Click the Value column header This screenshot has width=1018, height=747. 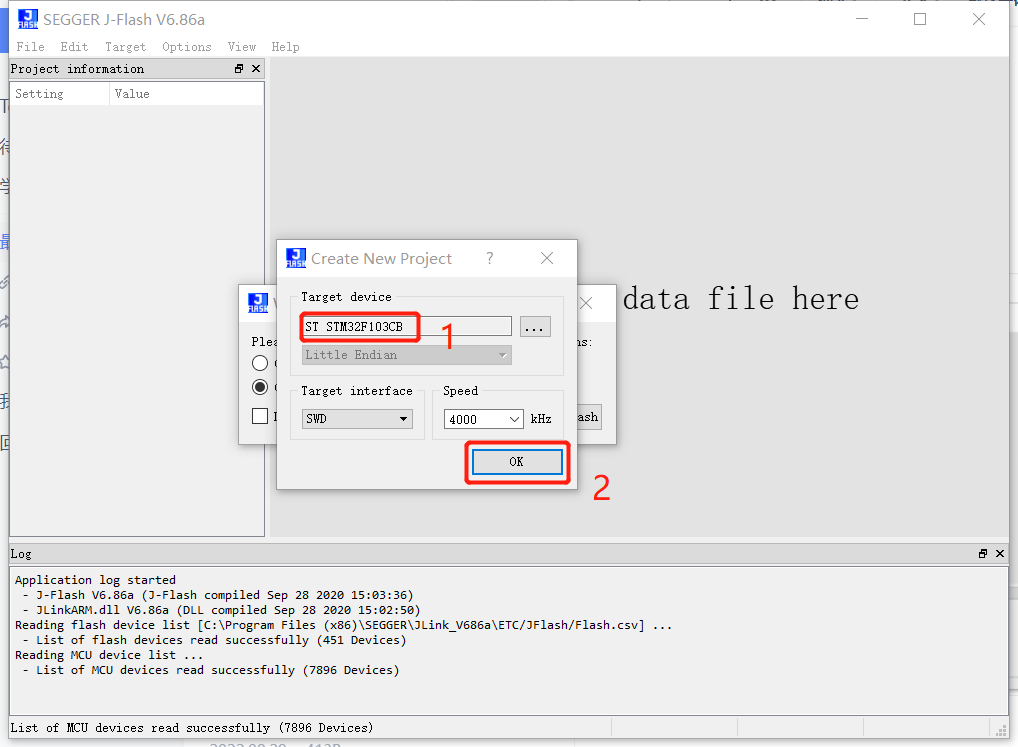coord(187,93)
